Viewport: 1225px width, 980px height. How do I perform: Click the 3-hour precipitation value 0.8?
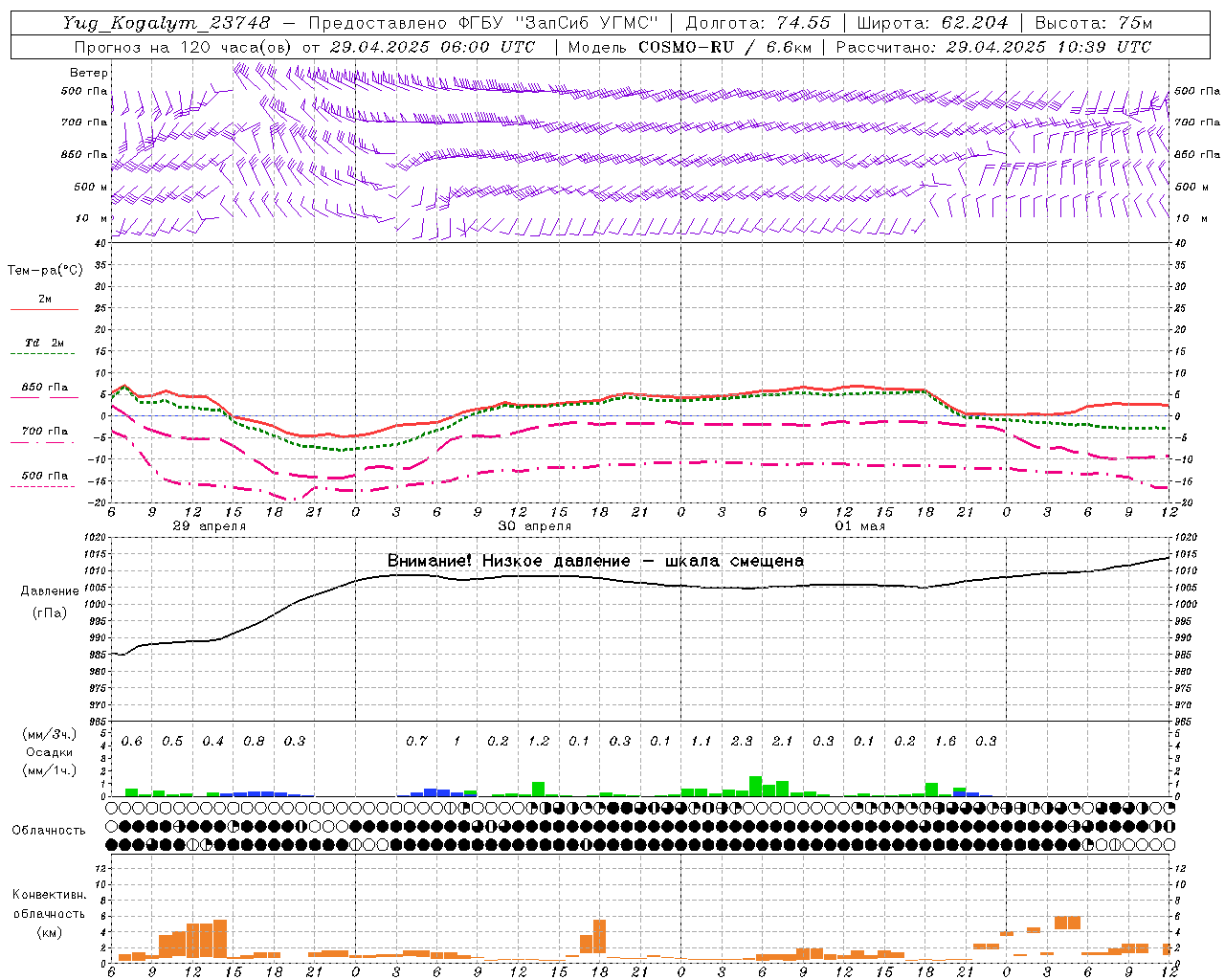coord(254,742)
